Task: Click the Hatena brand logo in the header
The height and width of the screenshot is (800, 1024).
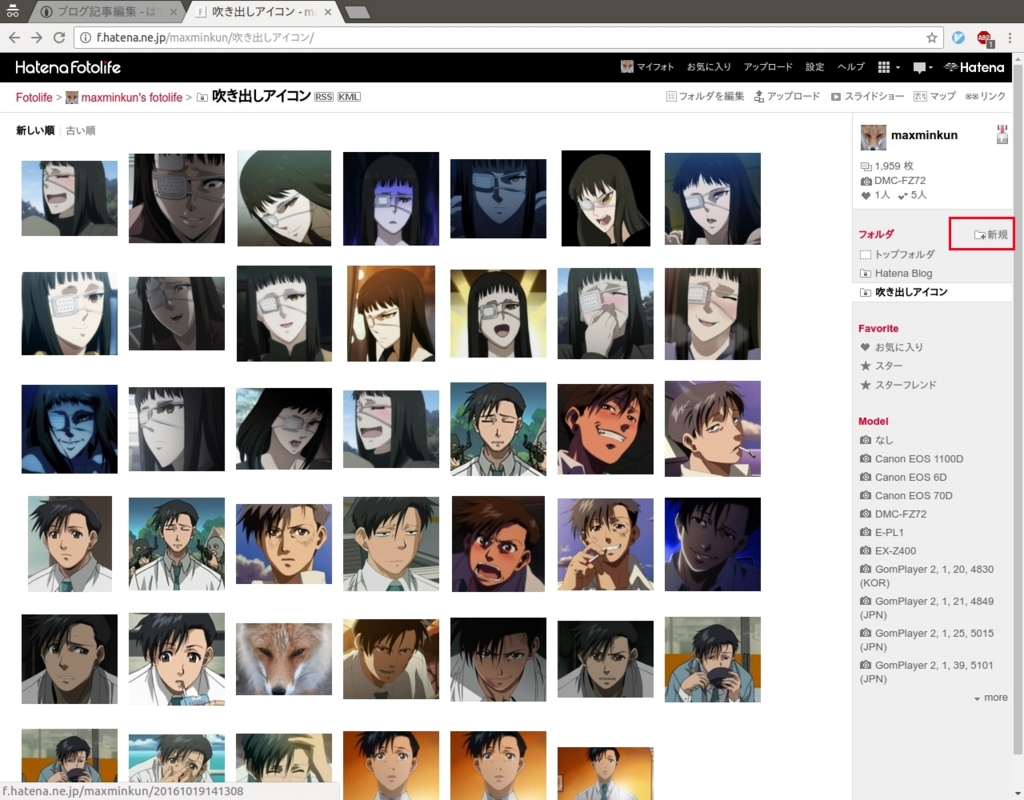Action: pos(974,67)
